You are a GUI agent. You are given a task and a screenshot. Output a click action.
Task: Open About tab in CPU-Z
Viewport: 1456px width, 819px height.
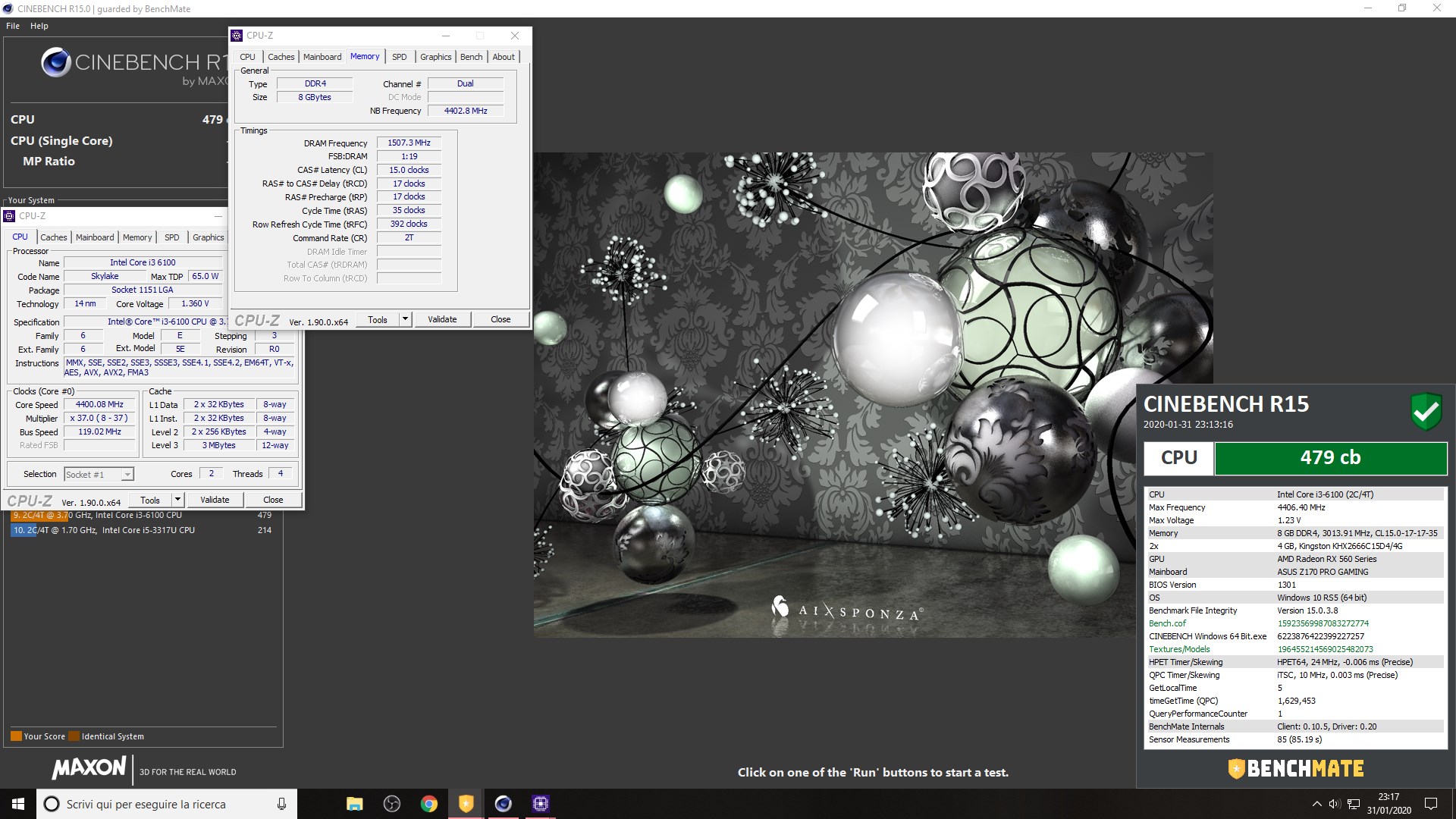[x=504, y=57]
